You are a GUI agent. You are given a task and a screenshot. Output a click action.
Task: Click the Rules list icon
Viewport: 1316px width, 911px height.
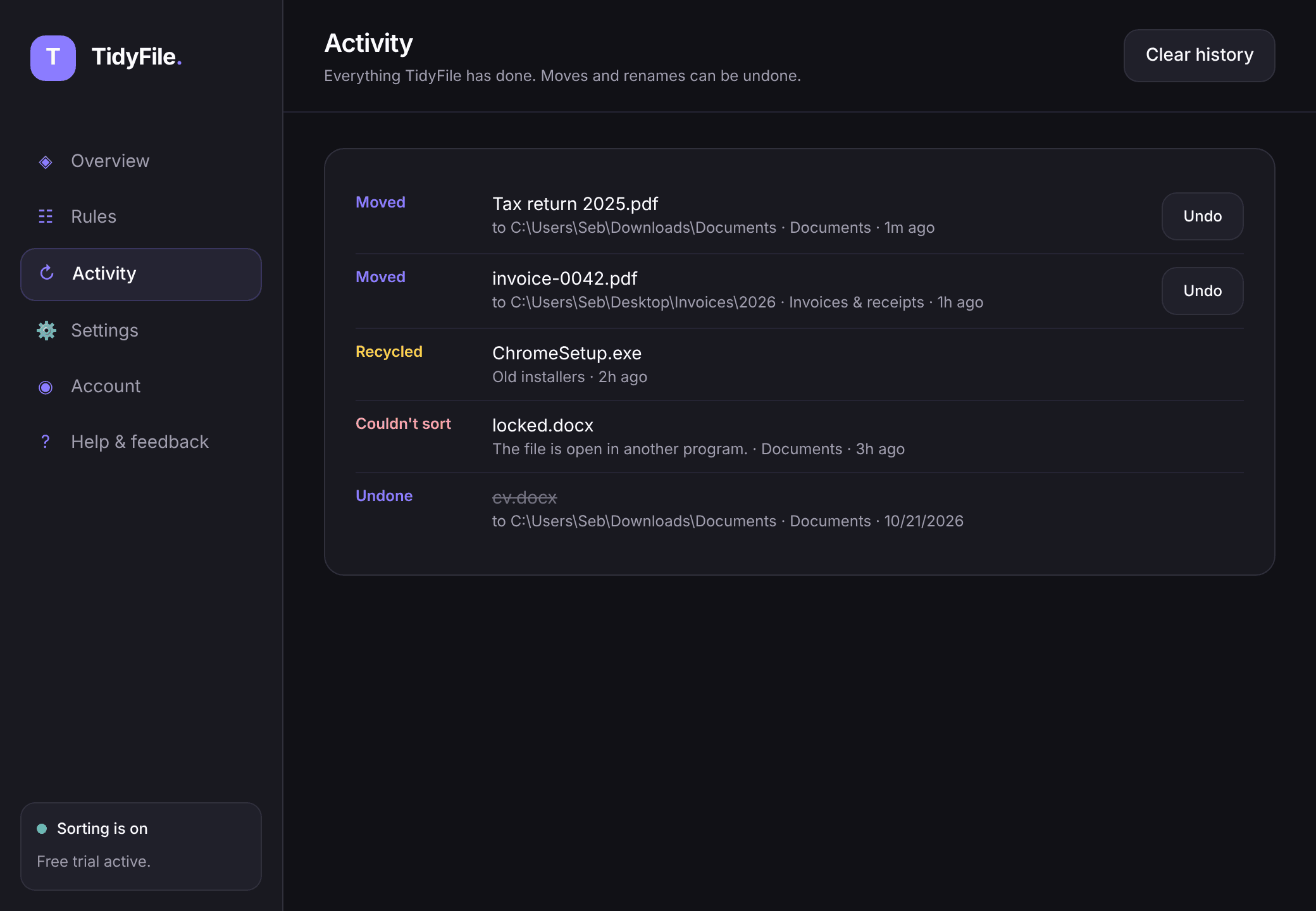46,216
